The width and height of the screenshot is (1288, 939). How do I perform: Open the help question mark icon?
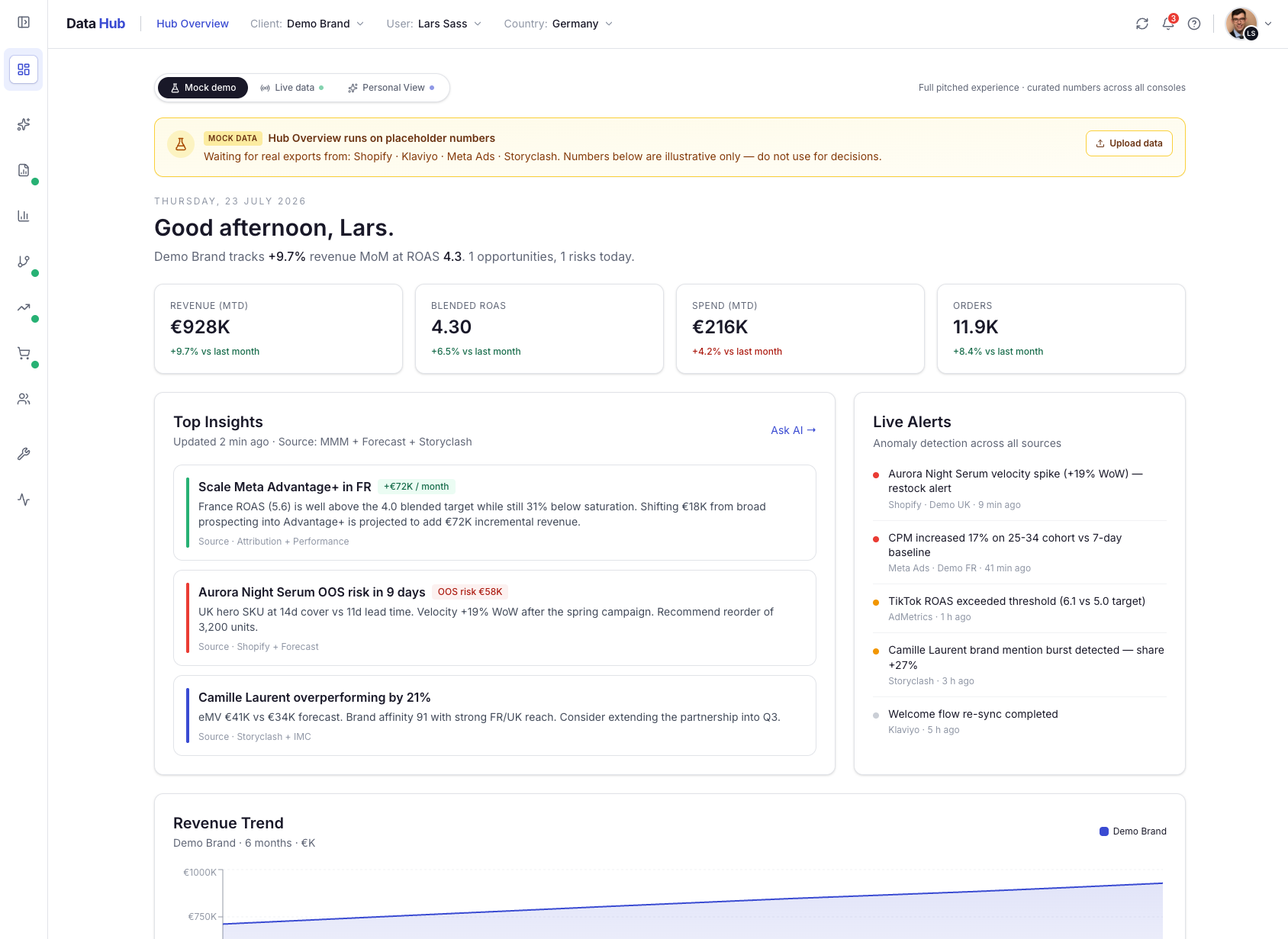click(x=1194, y=24)
